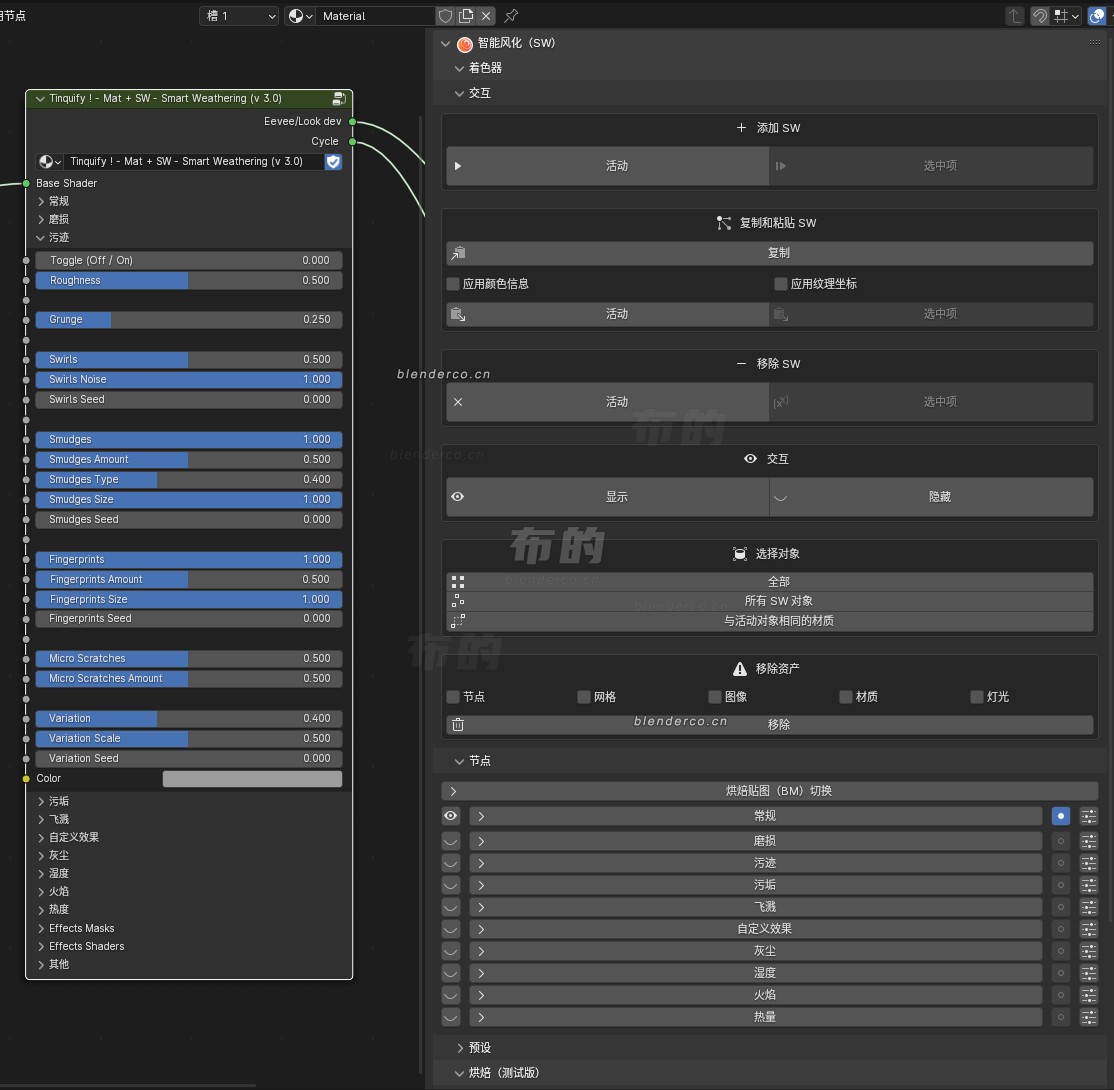Adjust the Roughness slider
This screenshot has width=1114, height=1090.
pyautogui.click(x=188, y=281)
